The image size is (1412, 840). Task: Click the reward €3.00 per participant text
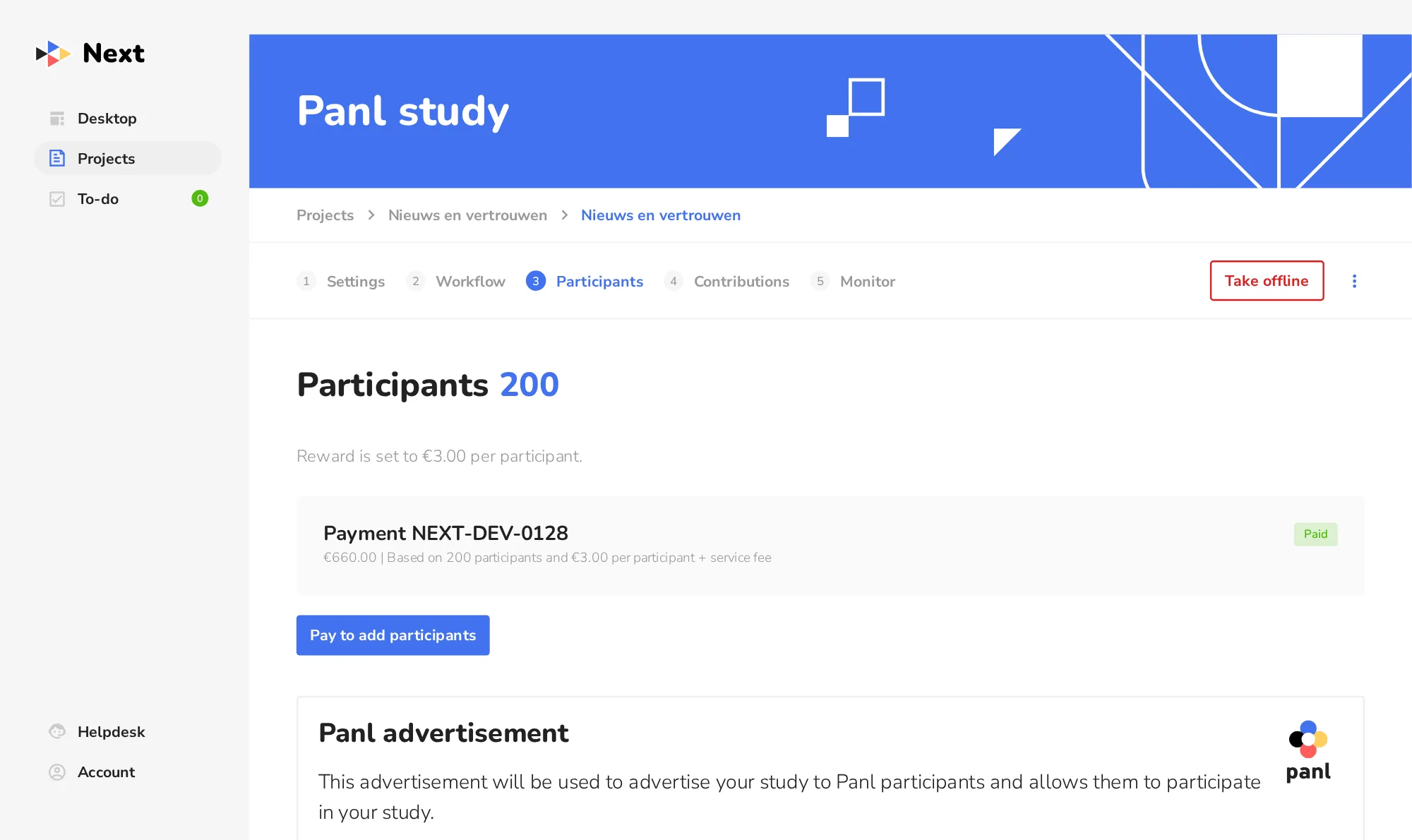click(x=439, y=457)
